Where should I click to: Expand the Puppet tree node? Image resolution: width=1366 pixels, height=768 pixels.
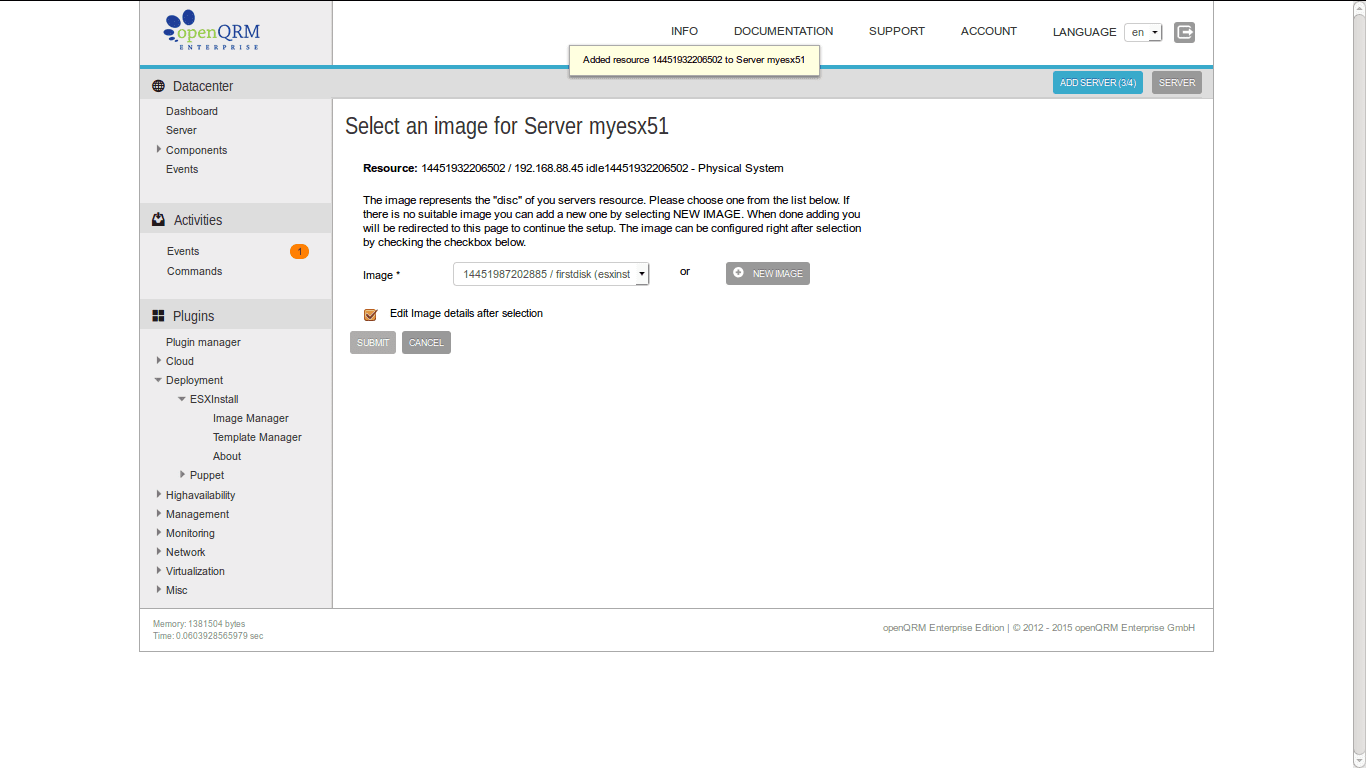(x=183, y=475)
